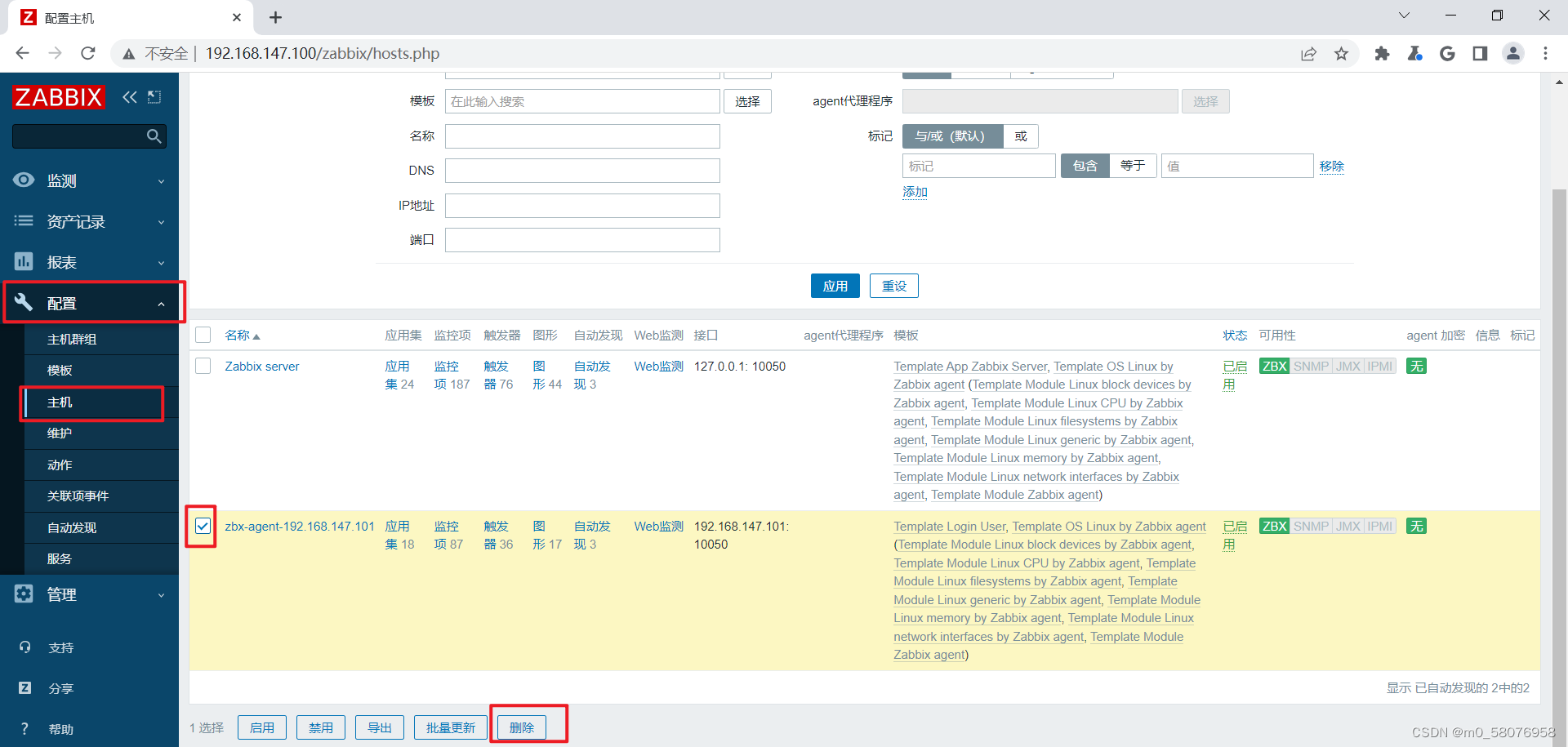Focus the 名称 filter input
1568x747 pixels.
click(x=582, y=136)
